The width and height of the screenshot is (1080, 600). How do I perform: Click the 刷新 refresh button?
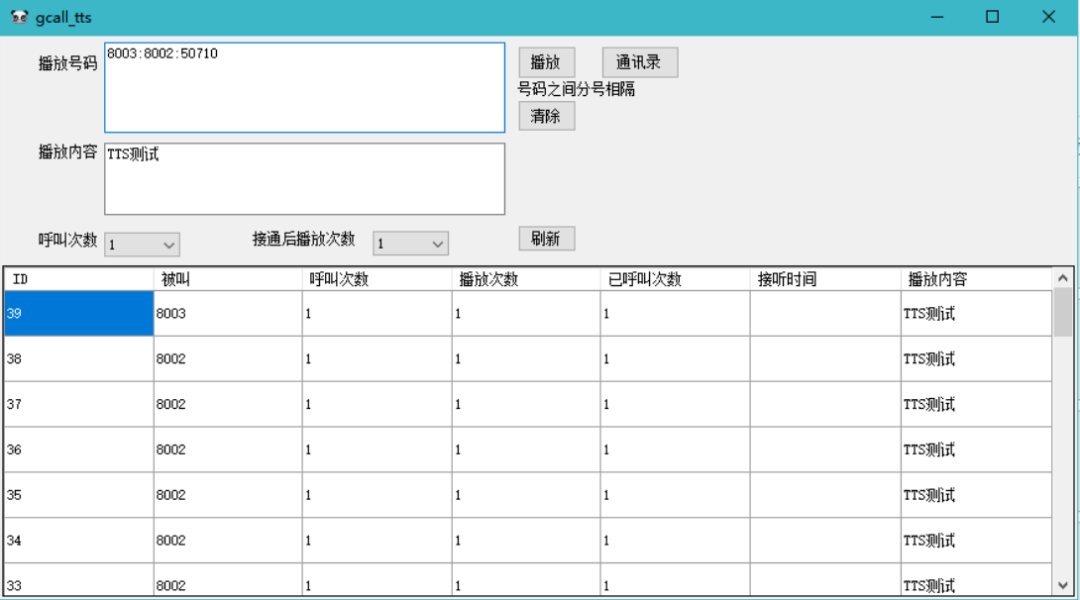pyautogui.click(x=546, y=238)
